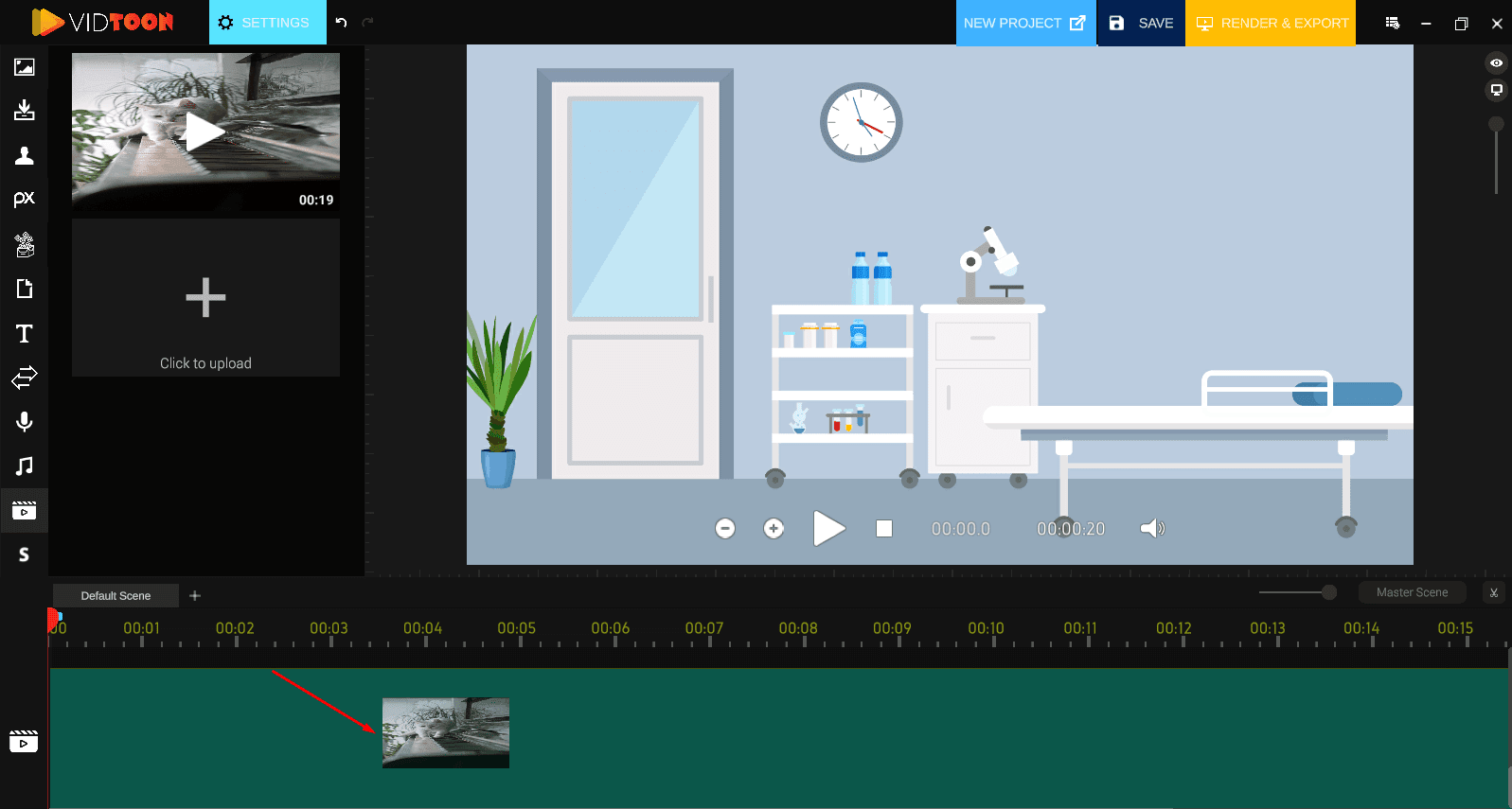The width and height of the screenshot is (1512, 809).
Task: Click the red playhead marker
Action: pyautogui.click(x=53, y=621)
